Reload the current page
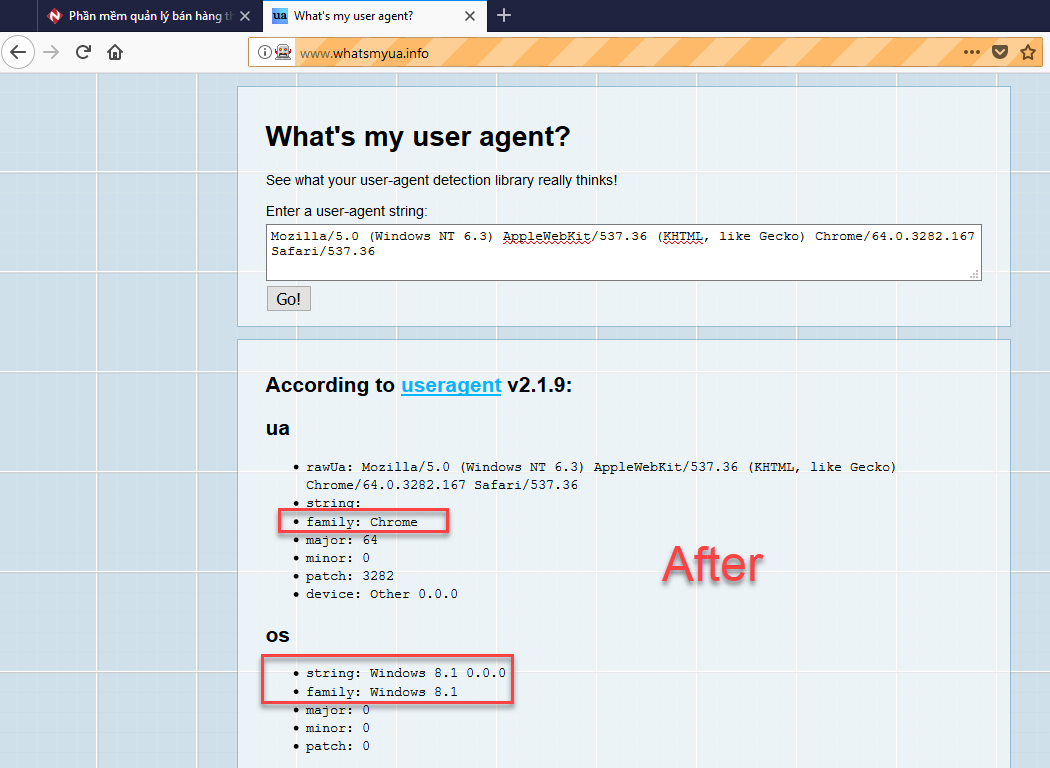The width and height of the screenshot is (1050, 768). coord(83,52)
